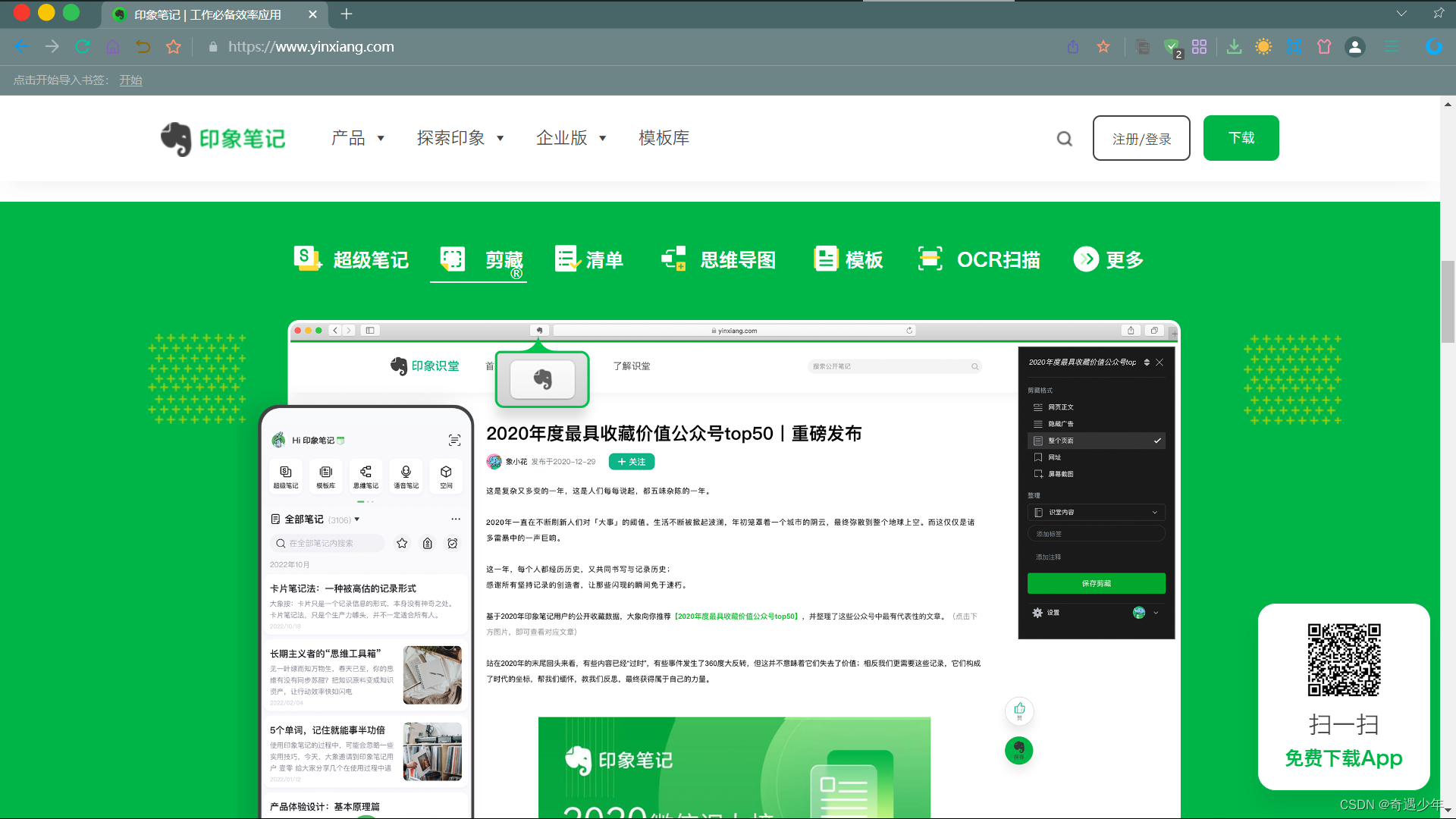Click the elephant clipper extension button

542,379
